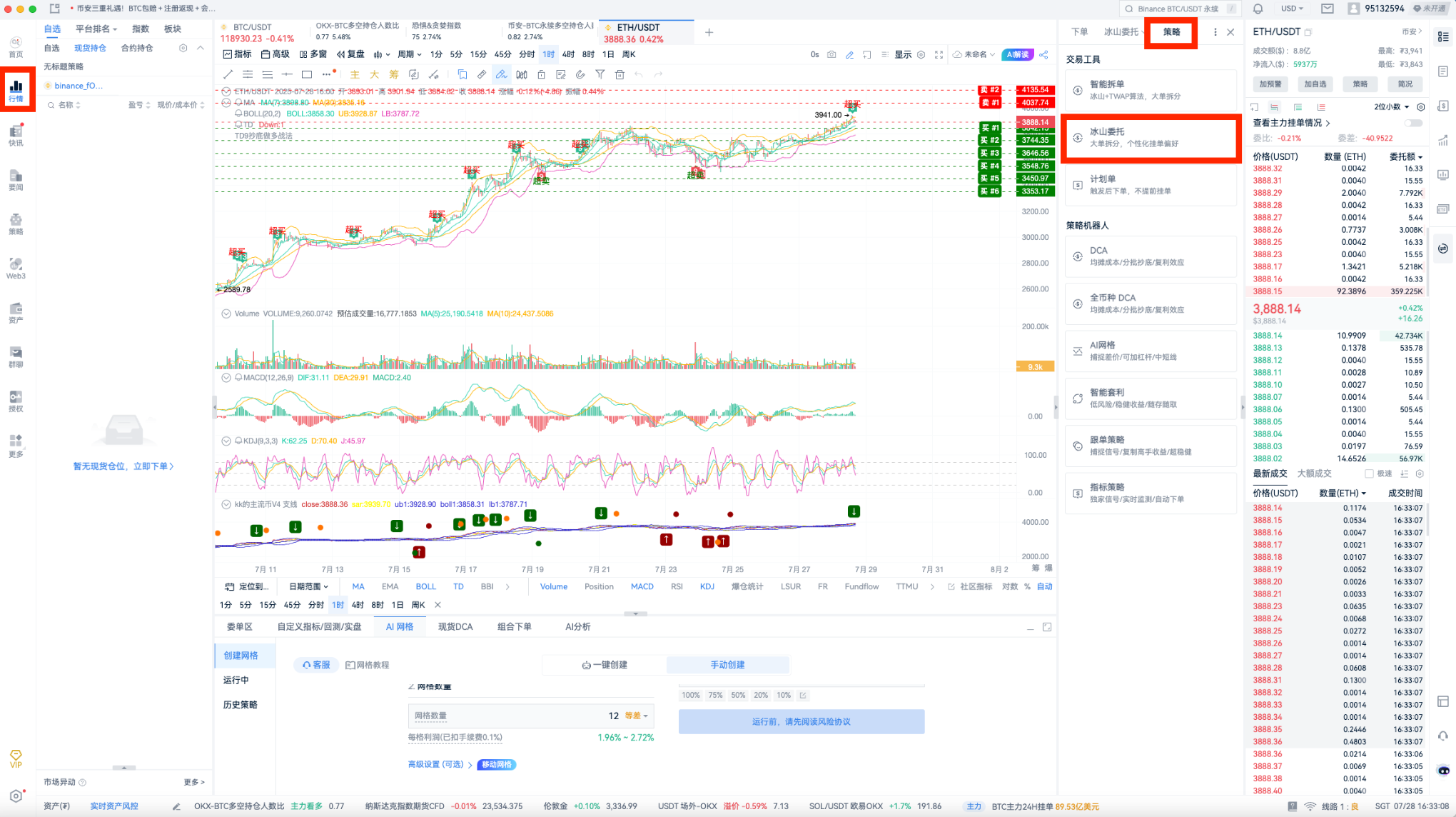Take a chart screenshot with camera icon

pyautogui.click(x=831, y=54)
